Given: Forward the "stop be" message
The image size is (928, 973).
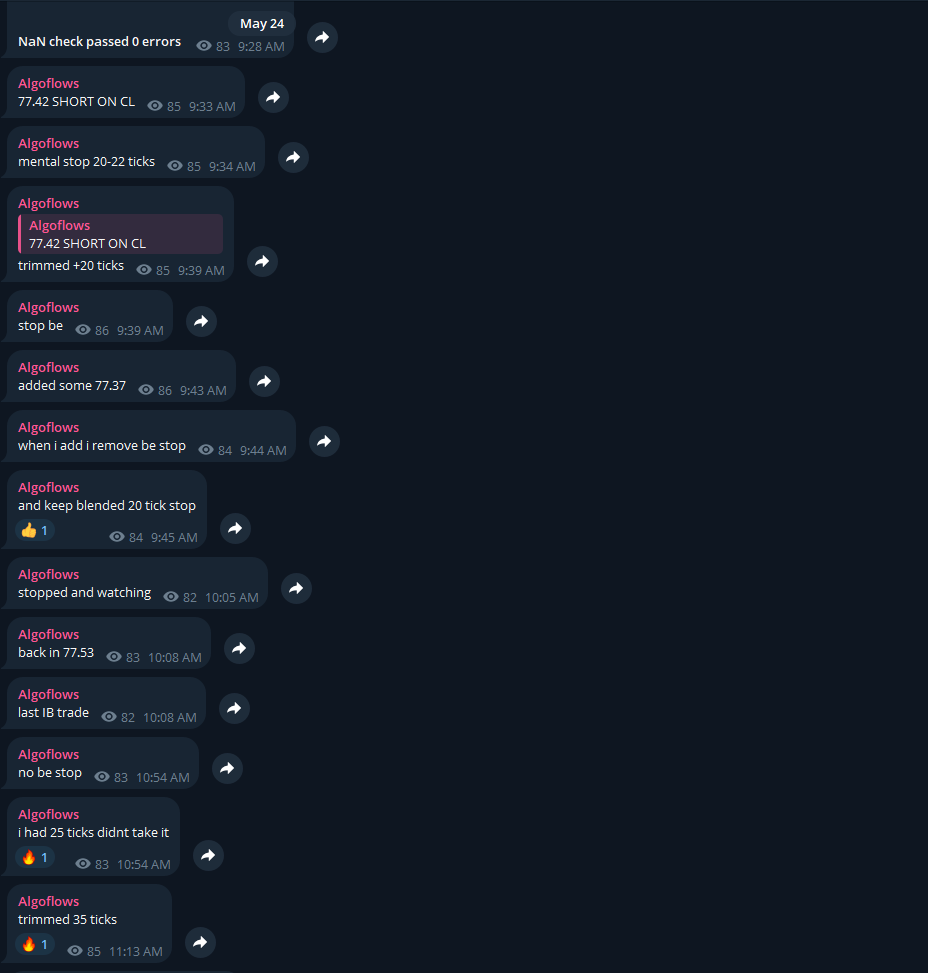Looking at the screenshot, I should [201, 321].
